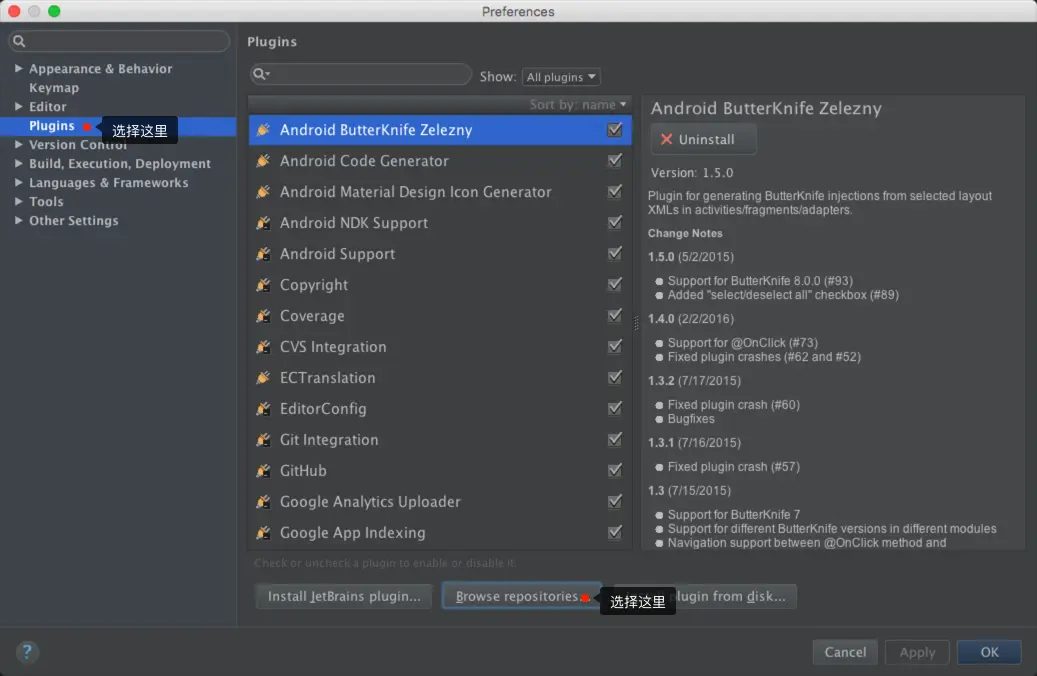Expand Appearance & Behavior settings arrow

[x=19, y=68]
